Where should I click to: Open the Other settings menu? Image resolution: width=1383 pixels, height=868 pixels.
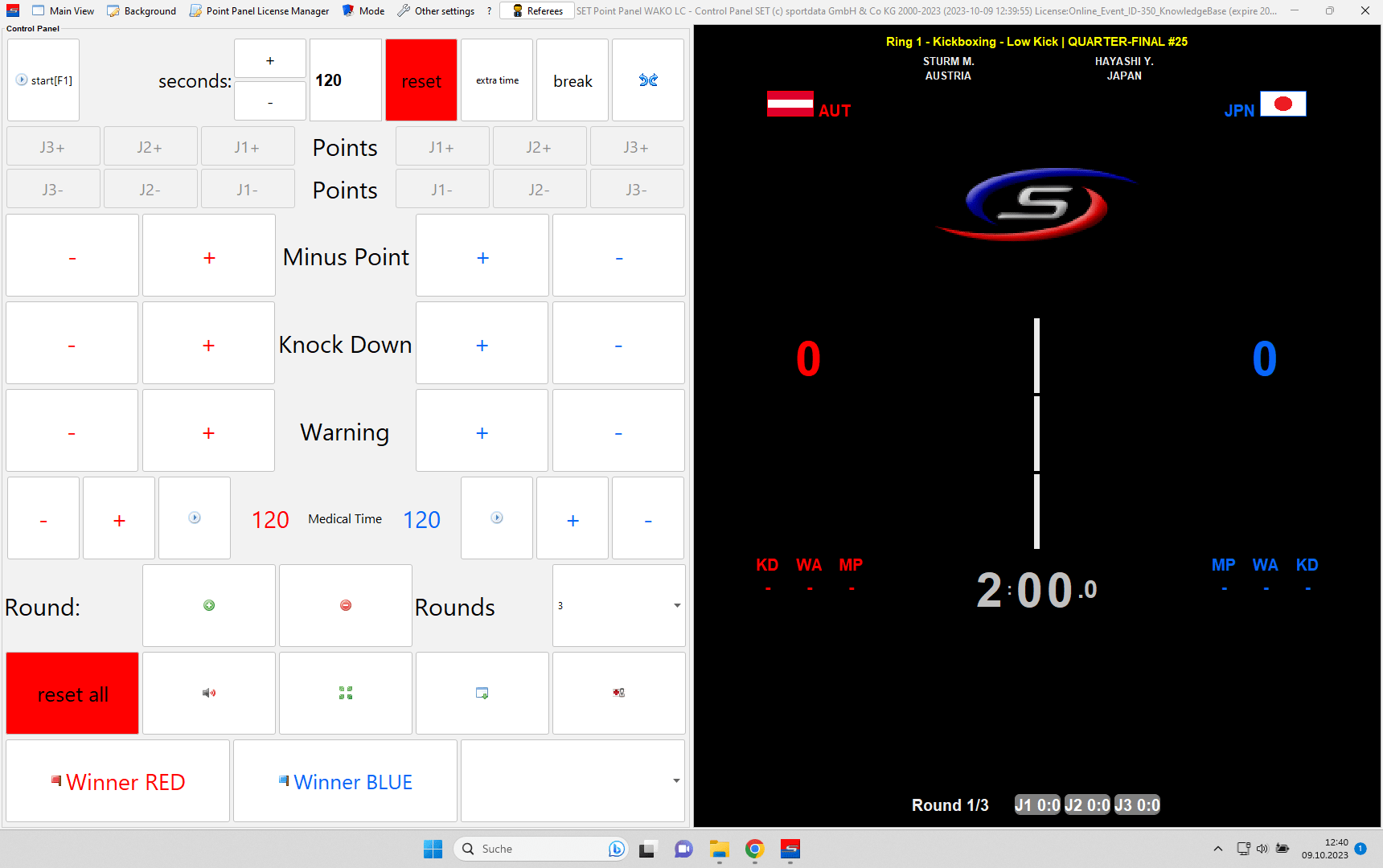point(436,11)
